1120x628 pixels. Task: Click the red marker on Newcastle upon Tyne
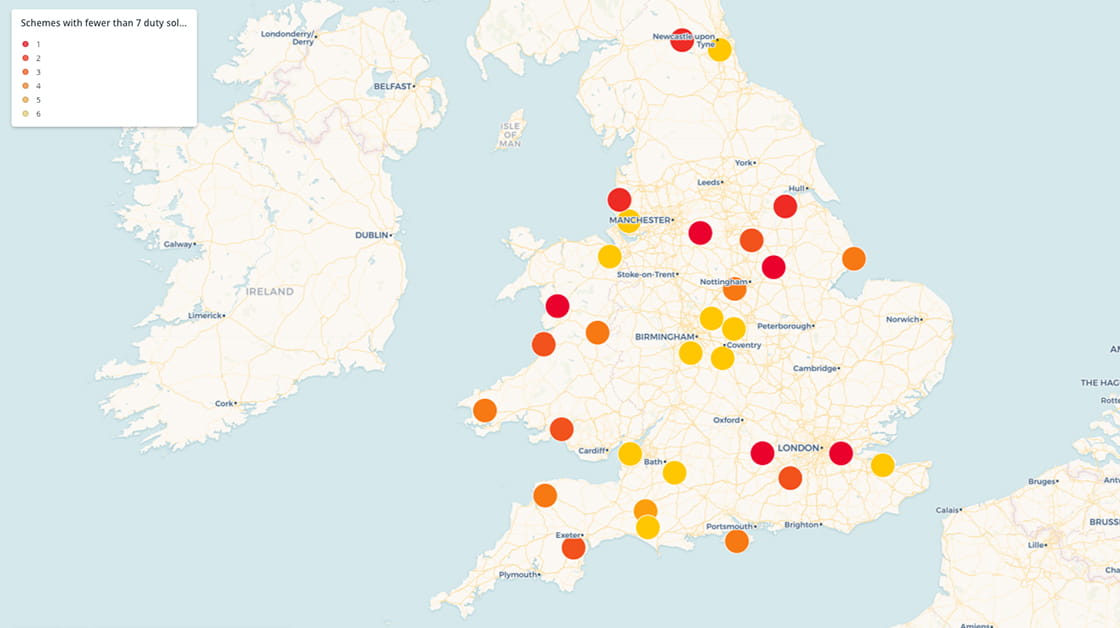coord(682,40)
